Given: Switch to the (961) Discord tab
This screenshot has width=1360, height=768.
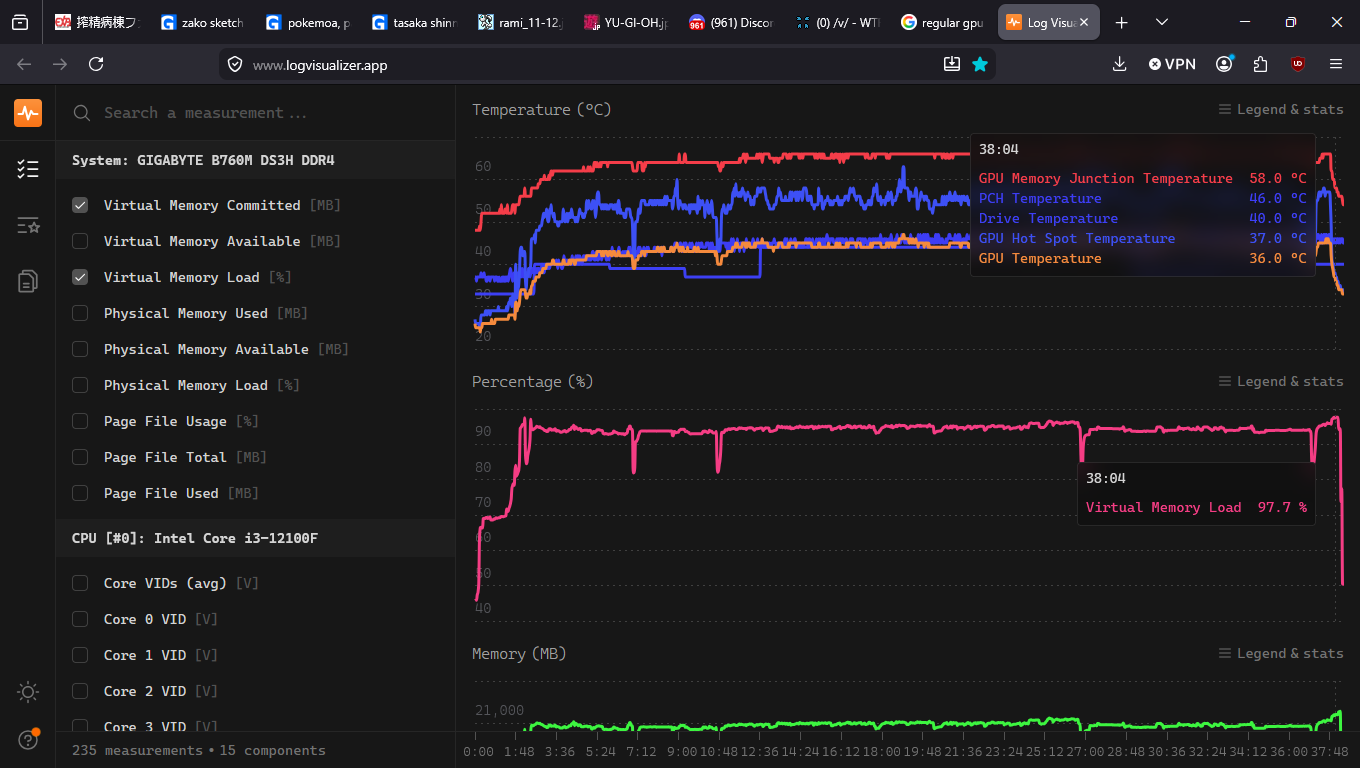Looking at the screenshot, I should pos(731,22).
